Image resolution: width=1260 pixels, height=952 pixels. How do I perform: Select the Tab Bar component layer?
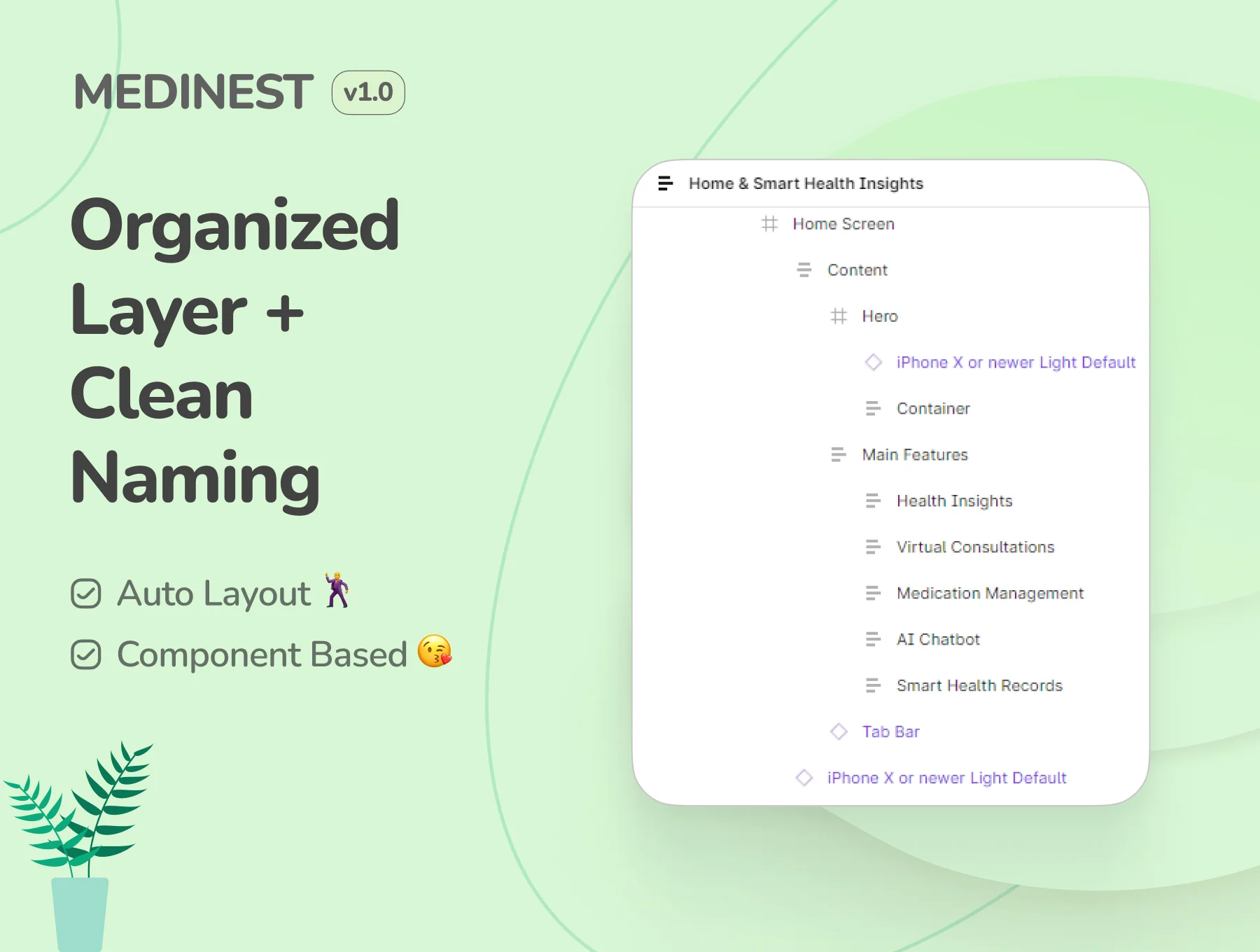(x=890, y=732)
